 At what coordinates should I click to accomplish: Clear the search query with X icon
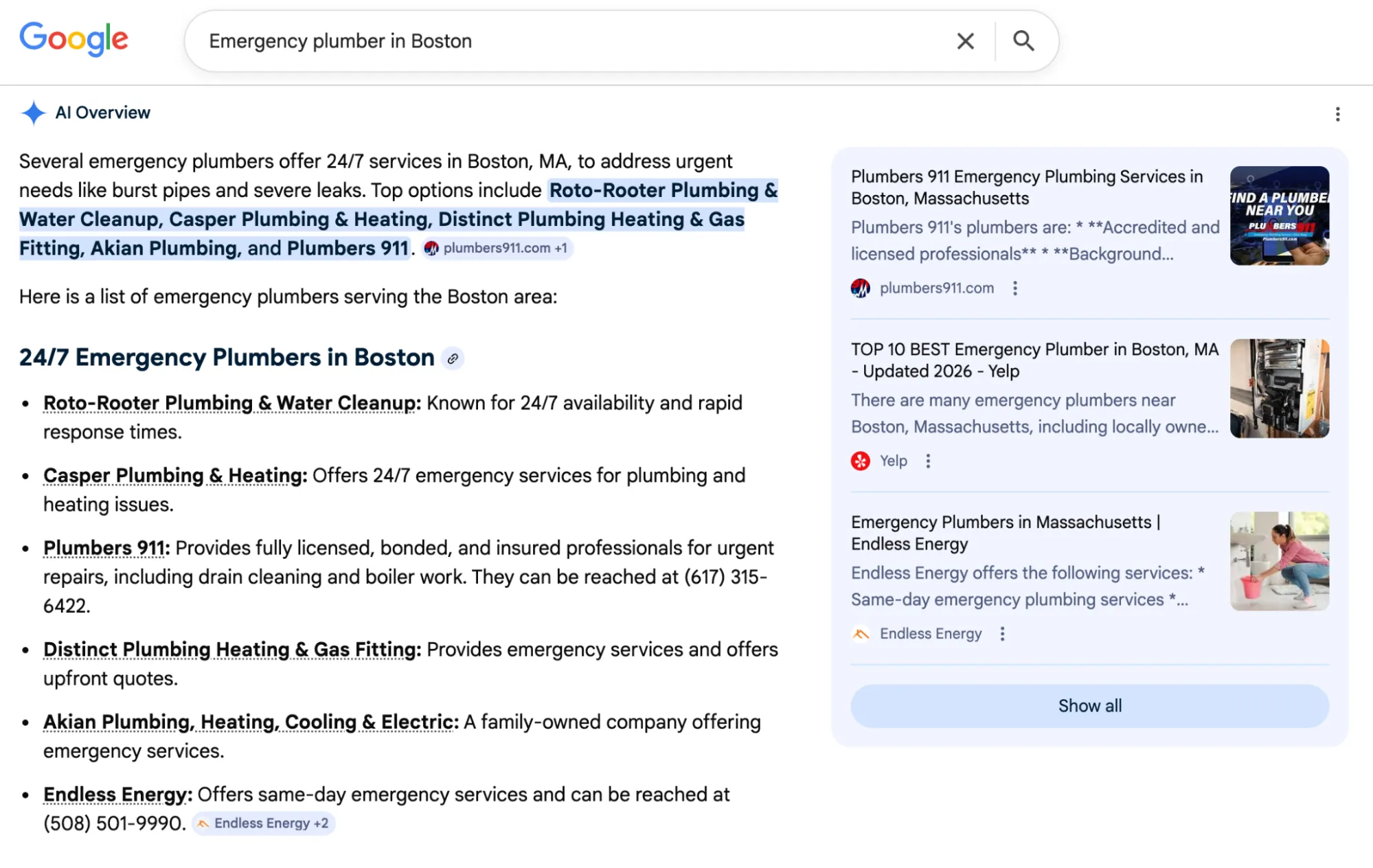(965, 41)
